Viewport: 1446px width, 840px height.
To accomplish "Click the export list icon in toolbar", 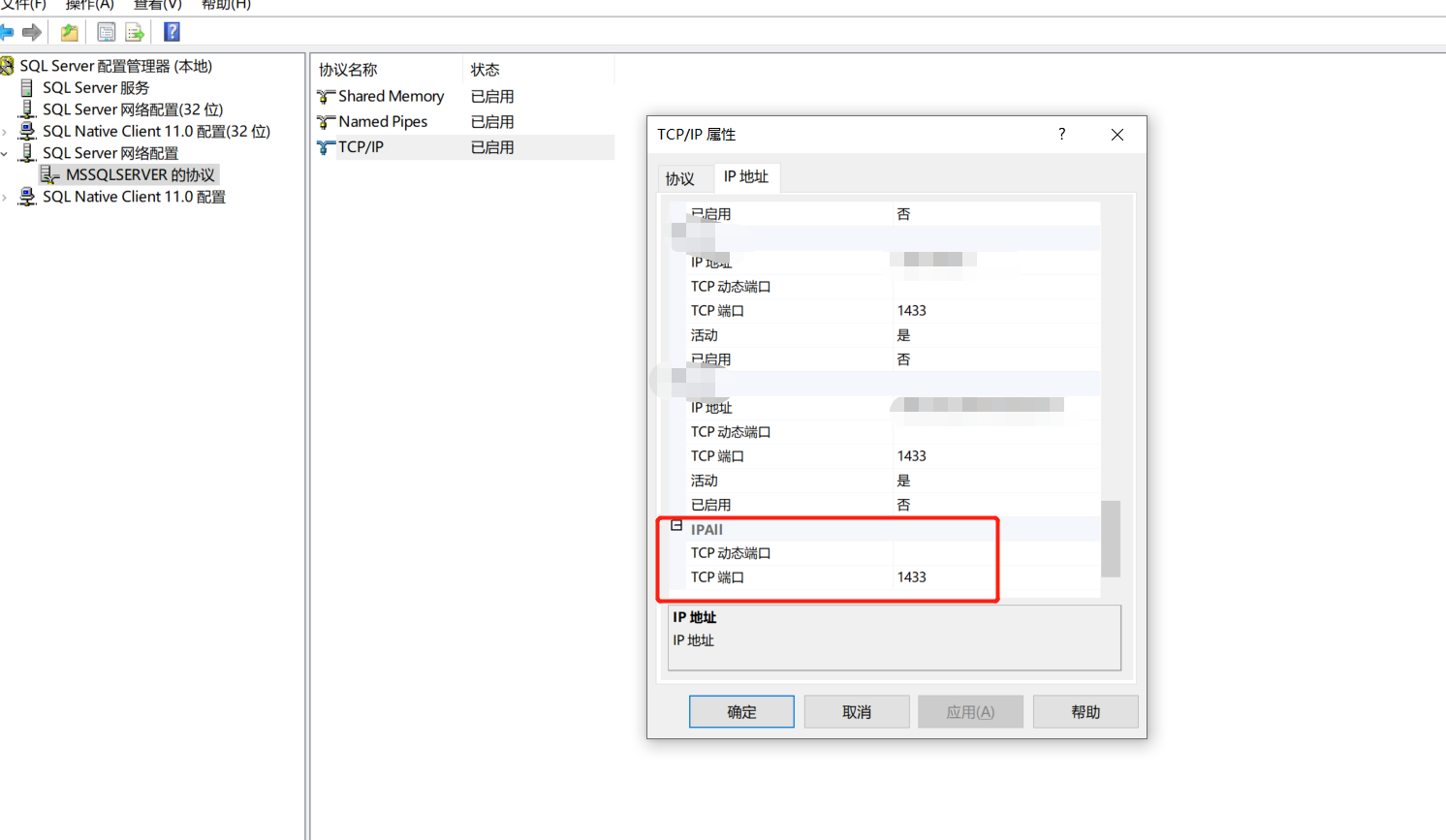I will [135, 32].
